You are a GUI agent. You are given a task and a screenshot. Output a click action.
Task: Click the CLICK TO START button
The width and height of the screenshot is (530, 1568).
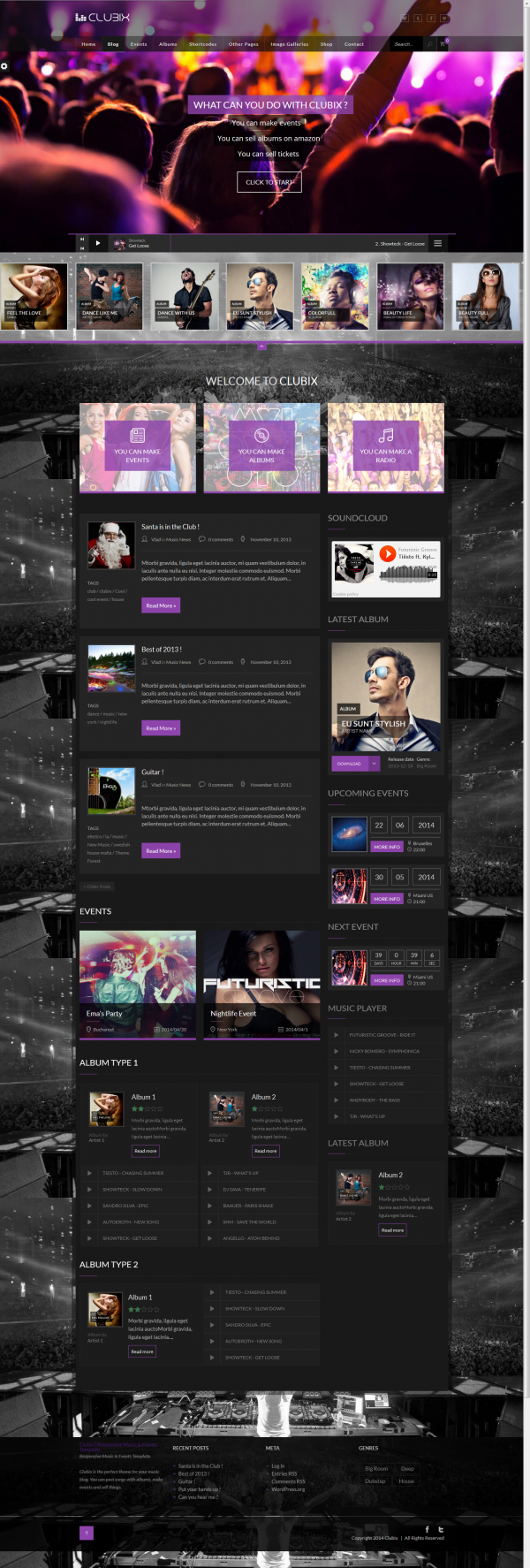(x=269, y=182)
